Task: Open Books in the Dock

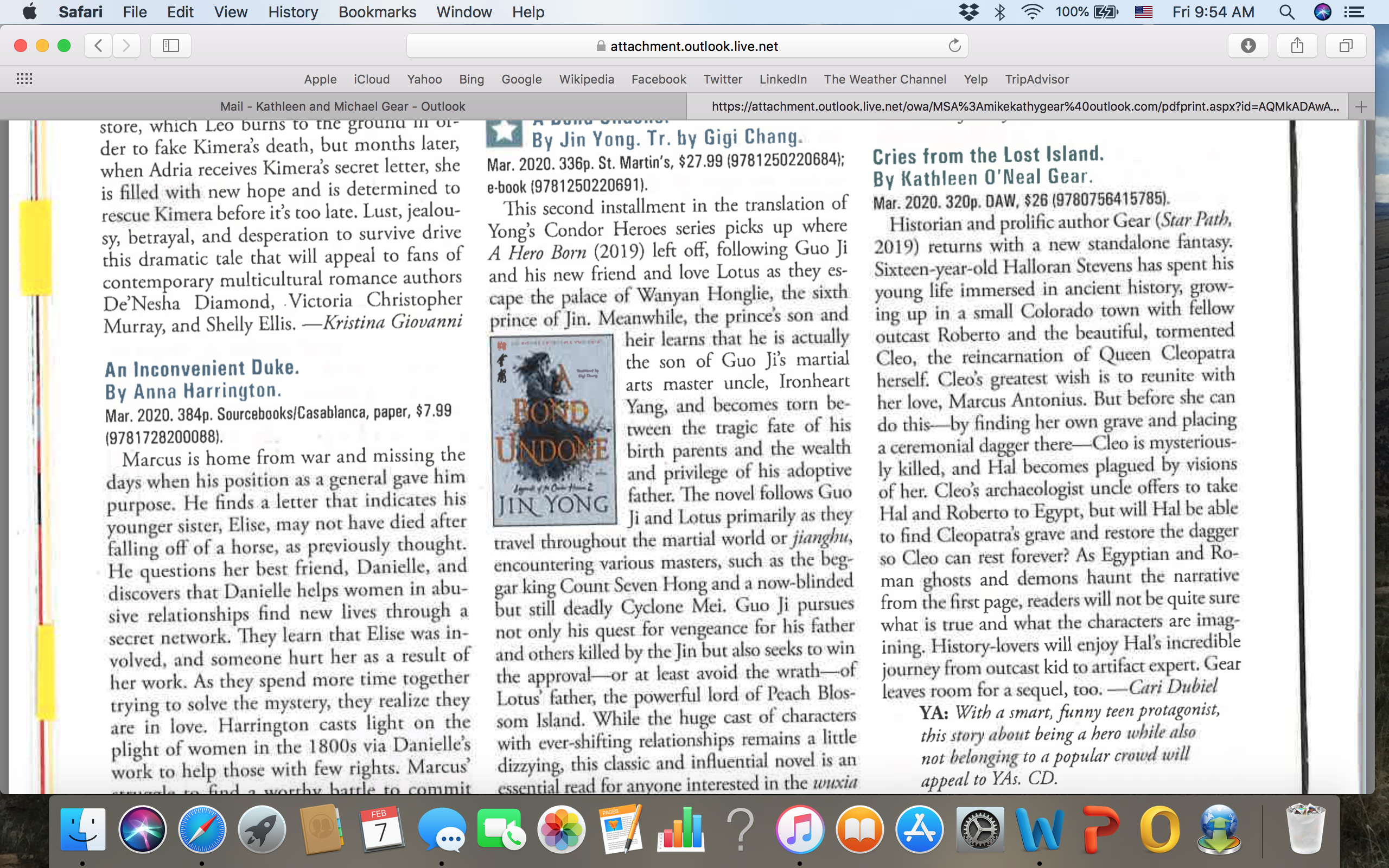Action: tap(859, 829)
